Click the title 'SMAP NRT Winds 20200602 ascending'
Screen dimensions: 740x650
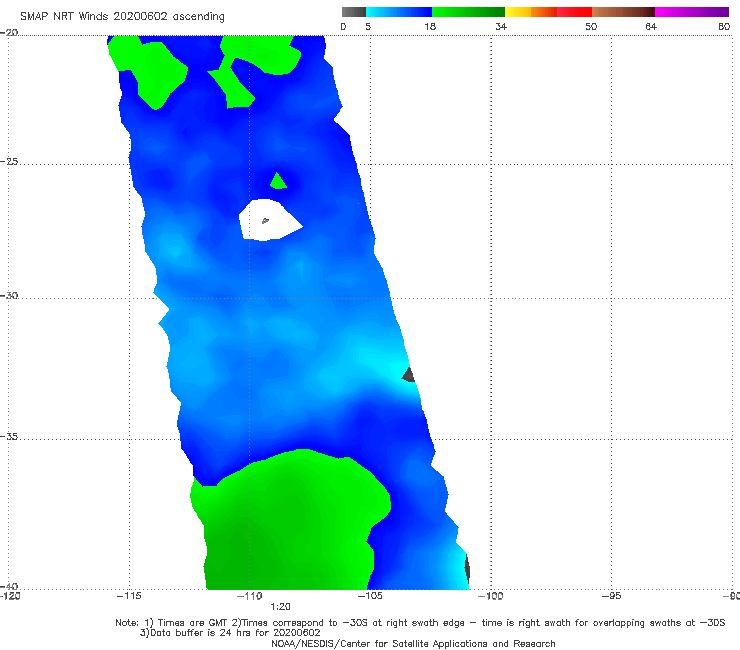122,17
